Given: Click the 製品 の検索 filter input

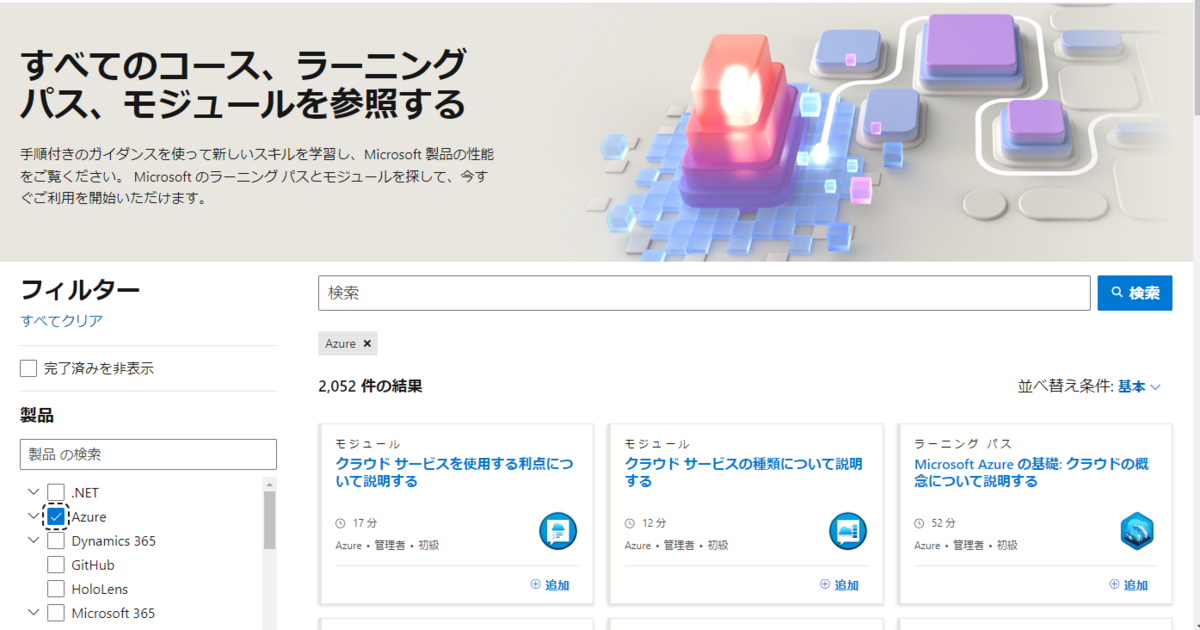Looking at the screenshot, I should tap(148, 454).
